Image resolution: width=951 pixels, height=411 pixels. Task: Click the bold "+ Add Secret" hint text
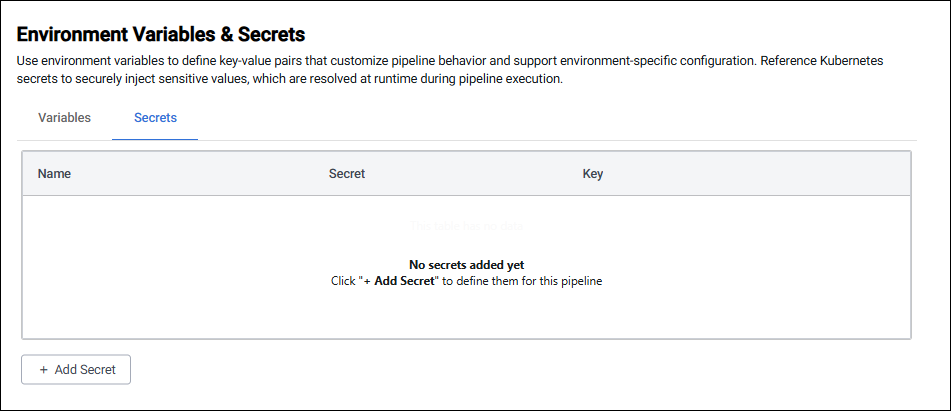[x=398, y=281]
